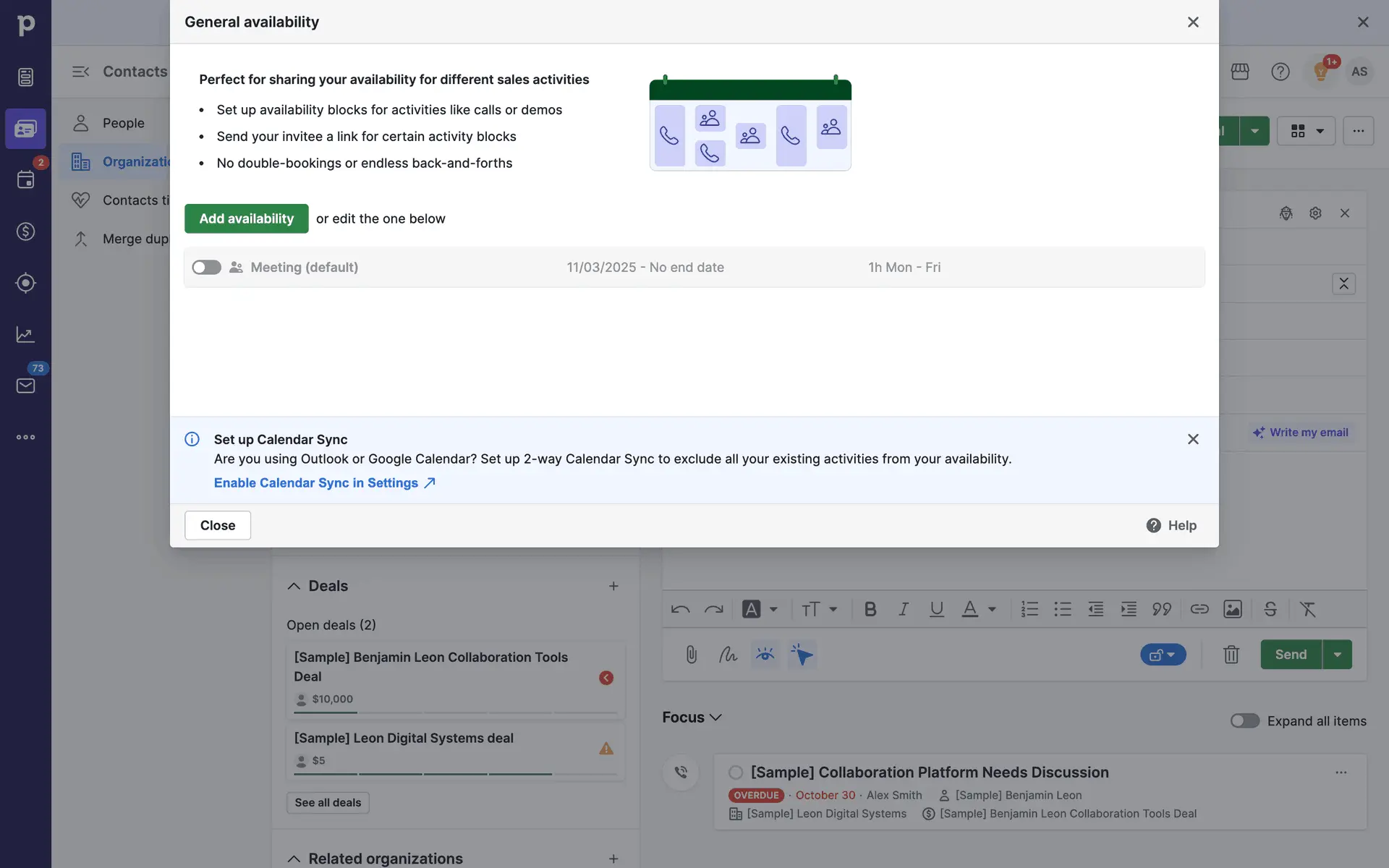Open the Send button dropdown arrow
Screen dimensions: 1389x868
coord(1337,655)
